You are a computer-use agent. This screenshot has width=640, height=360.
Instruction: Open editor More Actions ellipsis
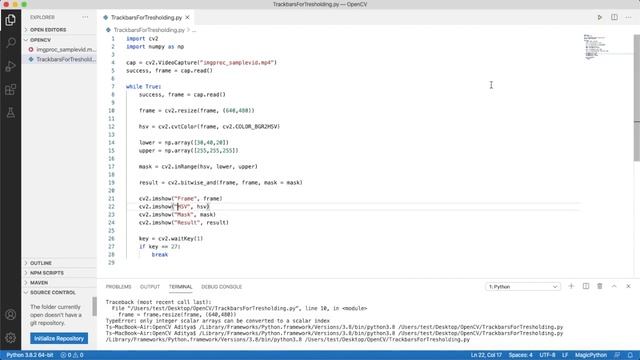click(x=628, y=18)
